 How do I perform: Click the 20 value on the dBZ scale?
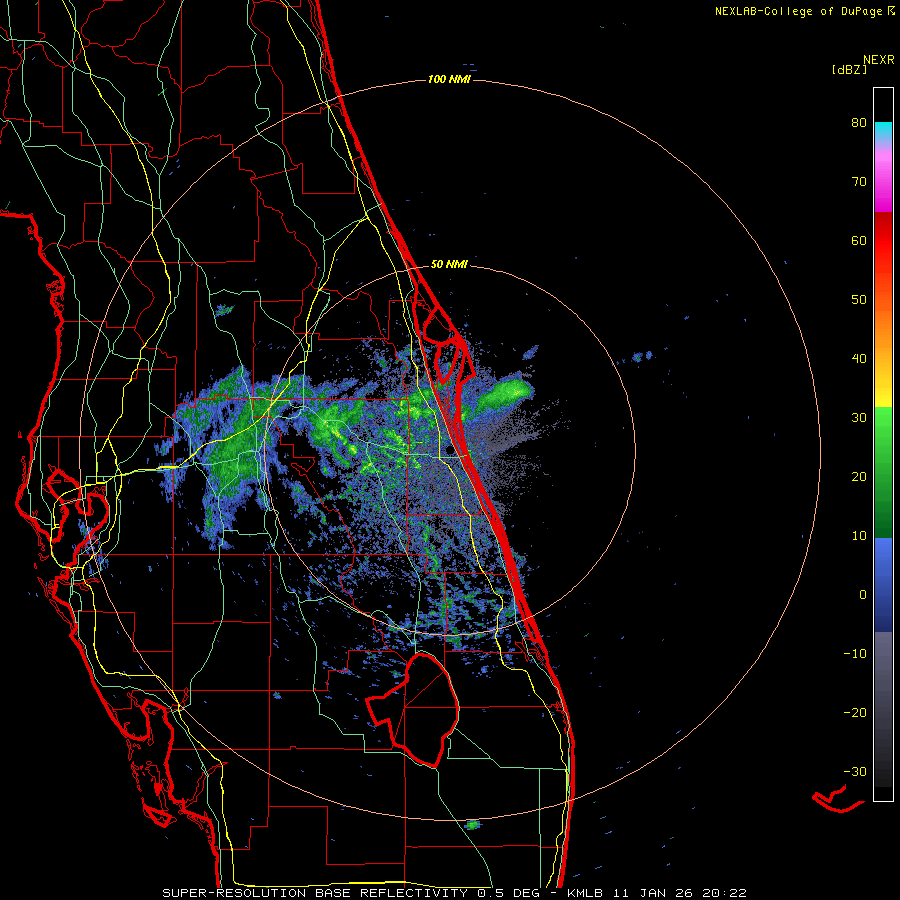tap(859, 477)
